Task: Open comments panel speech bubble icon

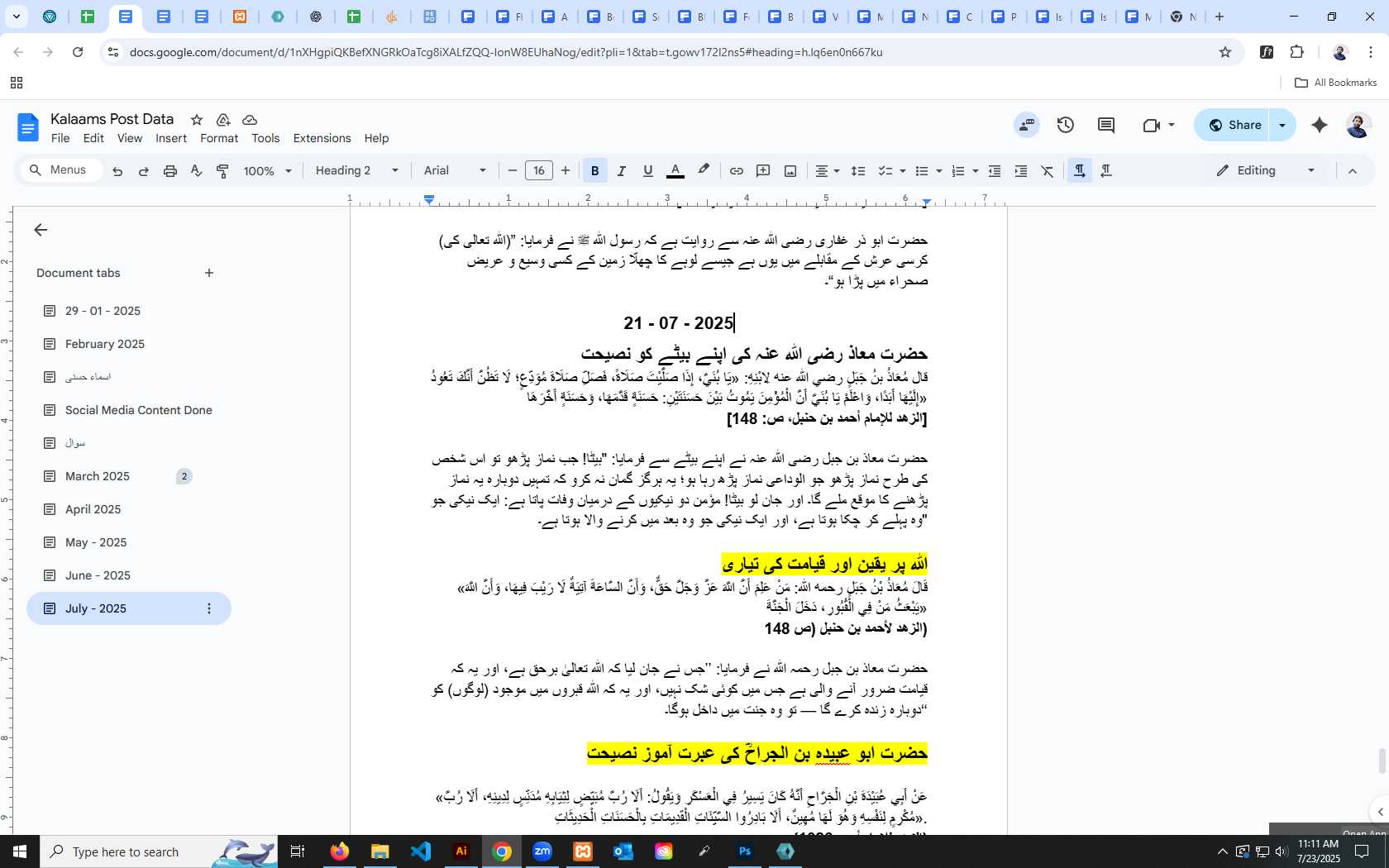Action: (x=1106, y=125)
